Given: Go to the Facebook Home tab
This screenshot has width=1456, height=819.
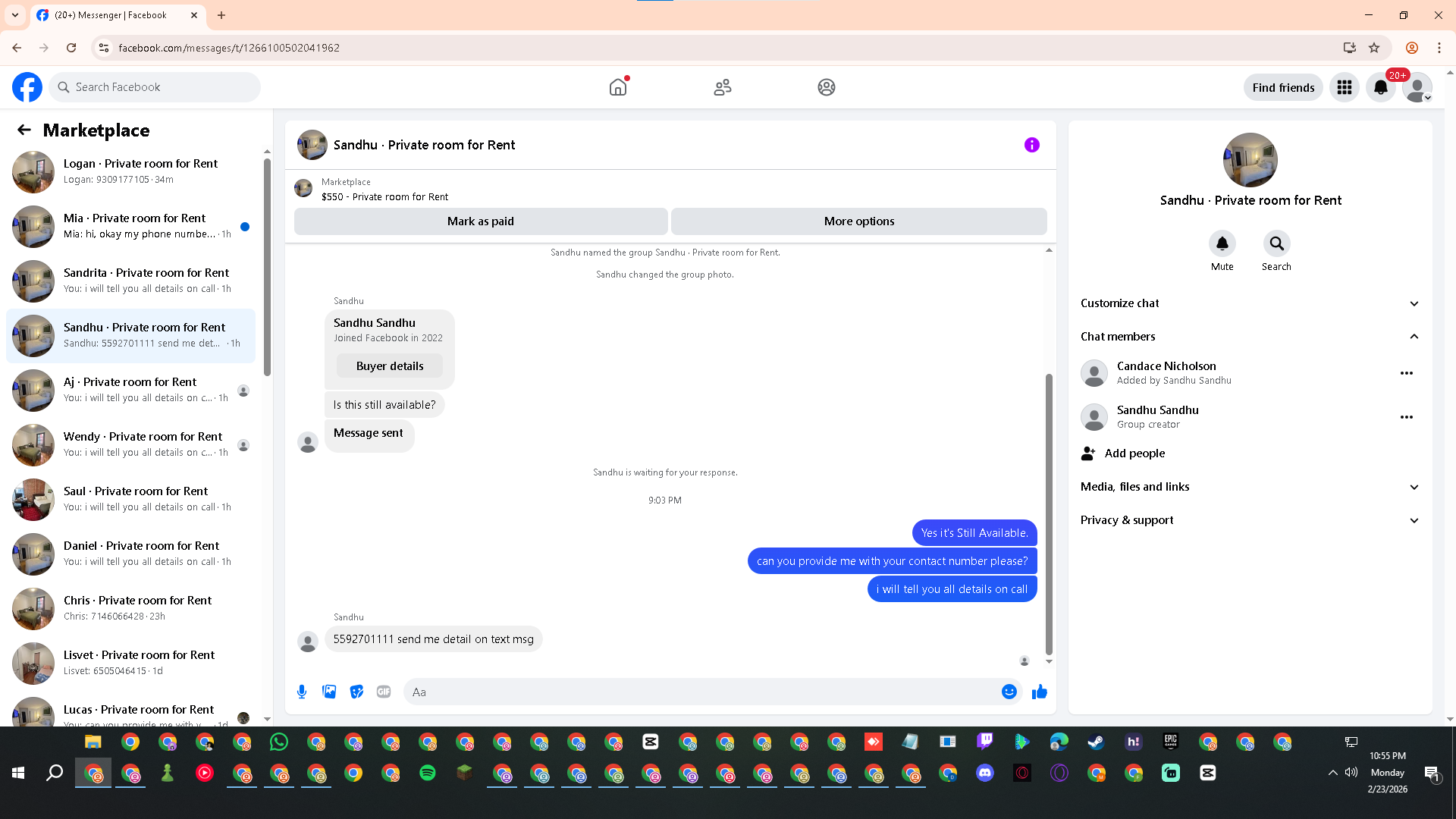Looking at the screenshot, I should point(618,87).
